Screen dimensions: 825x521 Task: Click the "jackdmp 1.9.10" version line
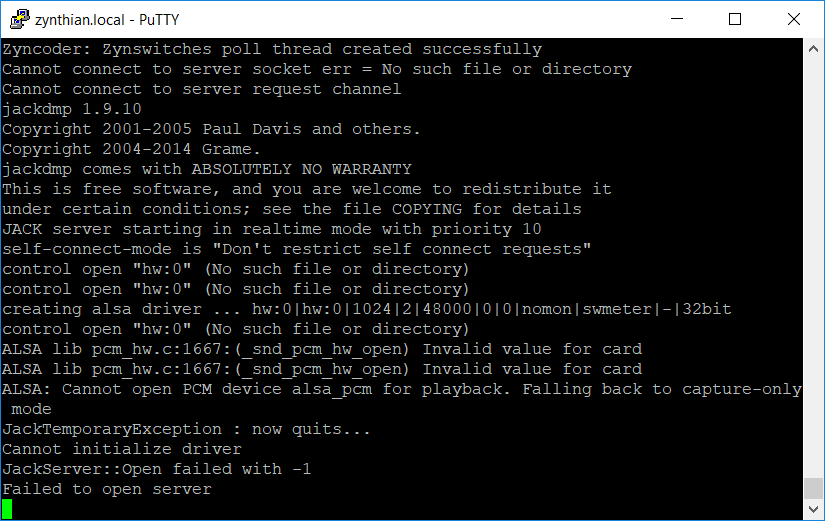click(72, 109)
